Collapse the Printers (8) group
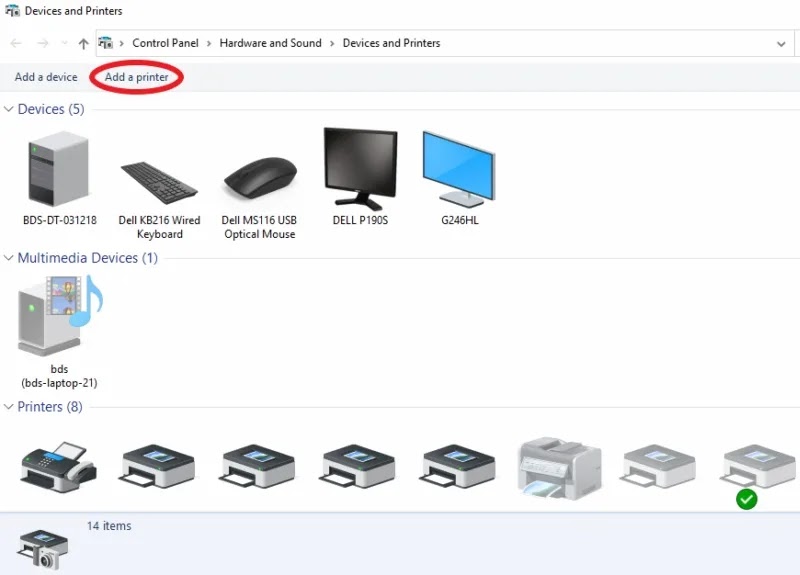 [x=8, y=407]
